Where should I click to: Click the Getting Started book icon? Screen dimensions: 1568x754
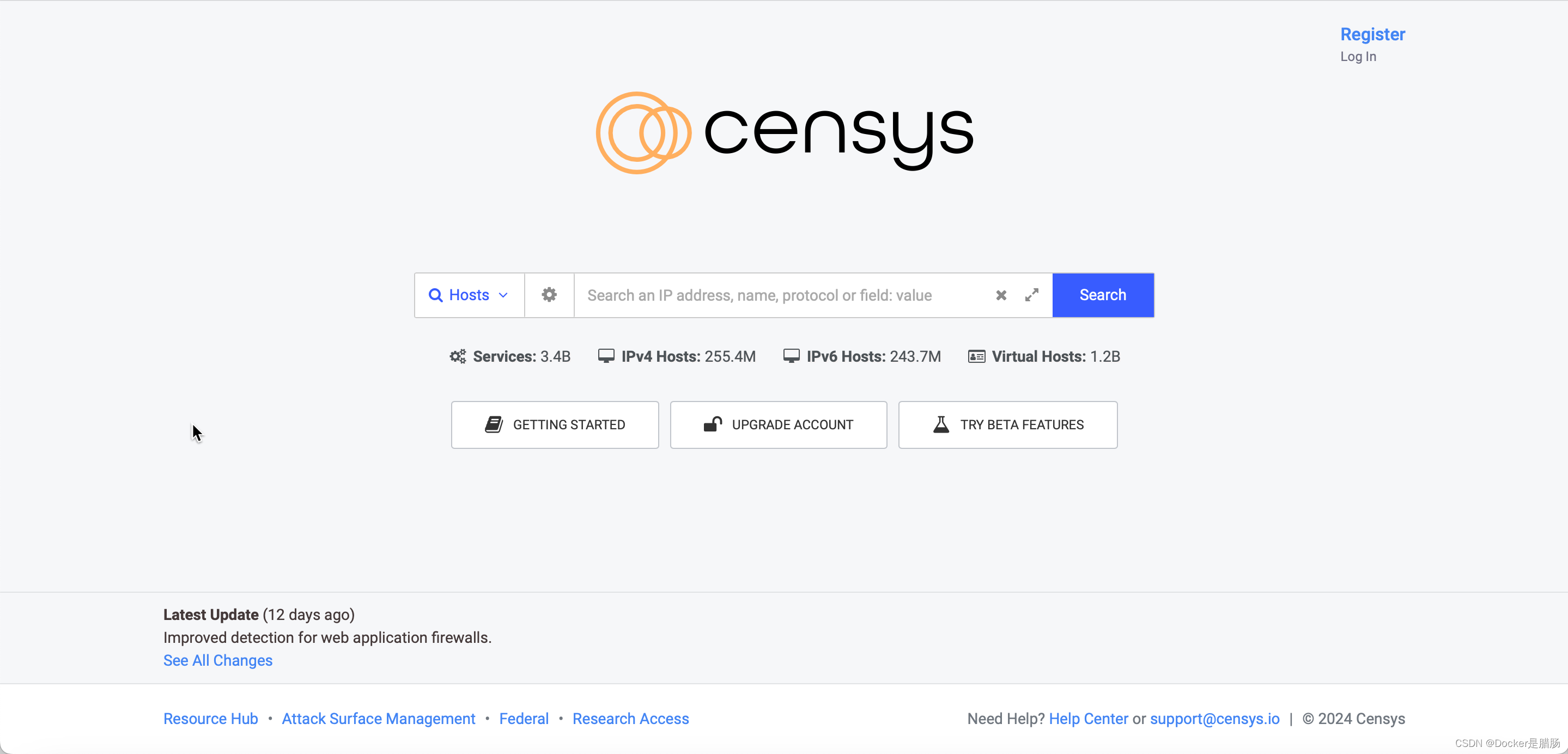(x=493, y=424)
